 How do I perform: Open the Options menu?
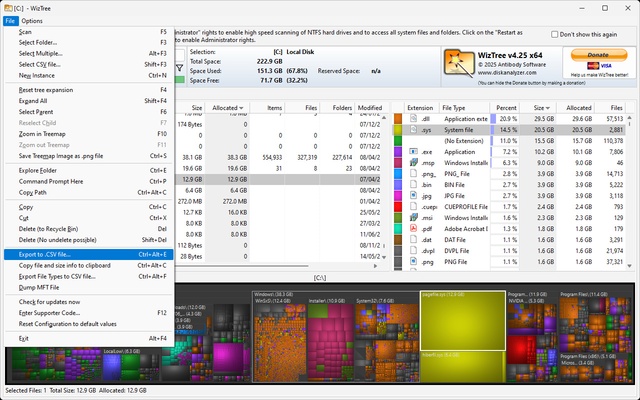(x=32, y=21)
